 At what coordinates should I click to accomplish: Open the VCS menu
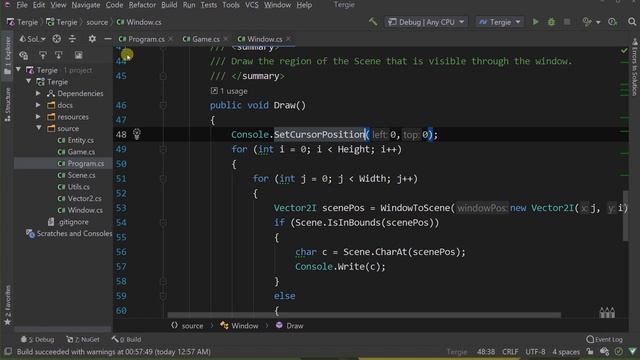(x=251, y=5)
